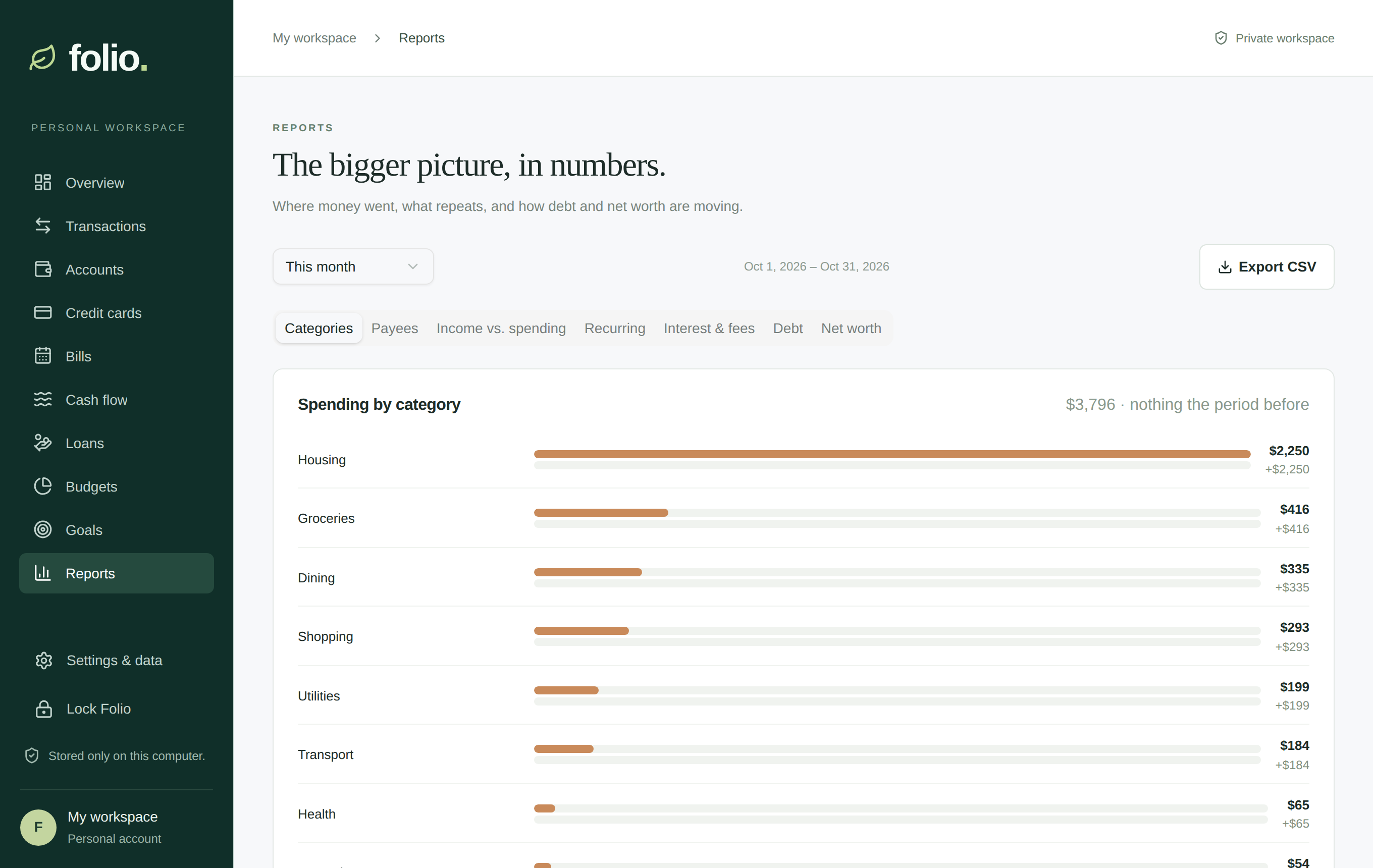The image size is (1373, 868).
Task: Switch to the Payees tab
Action: coord(395,329)
